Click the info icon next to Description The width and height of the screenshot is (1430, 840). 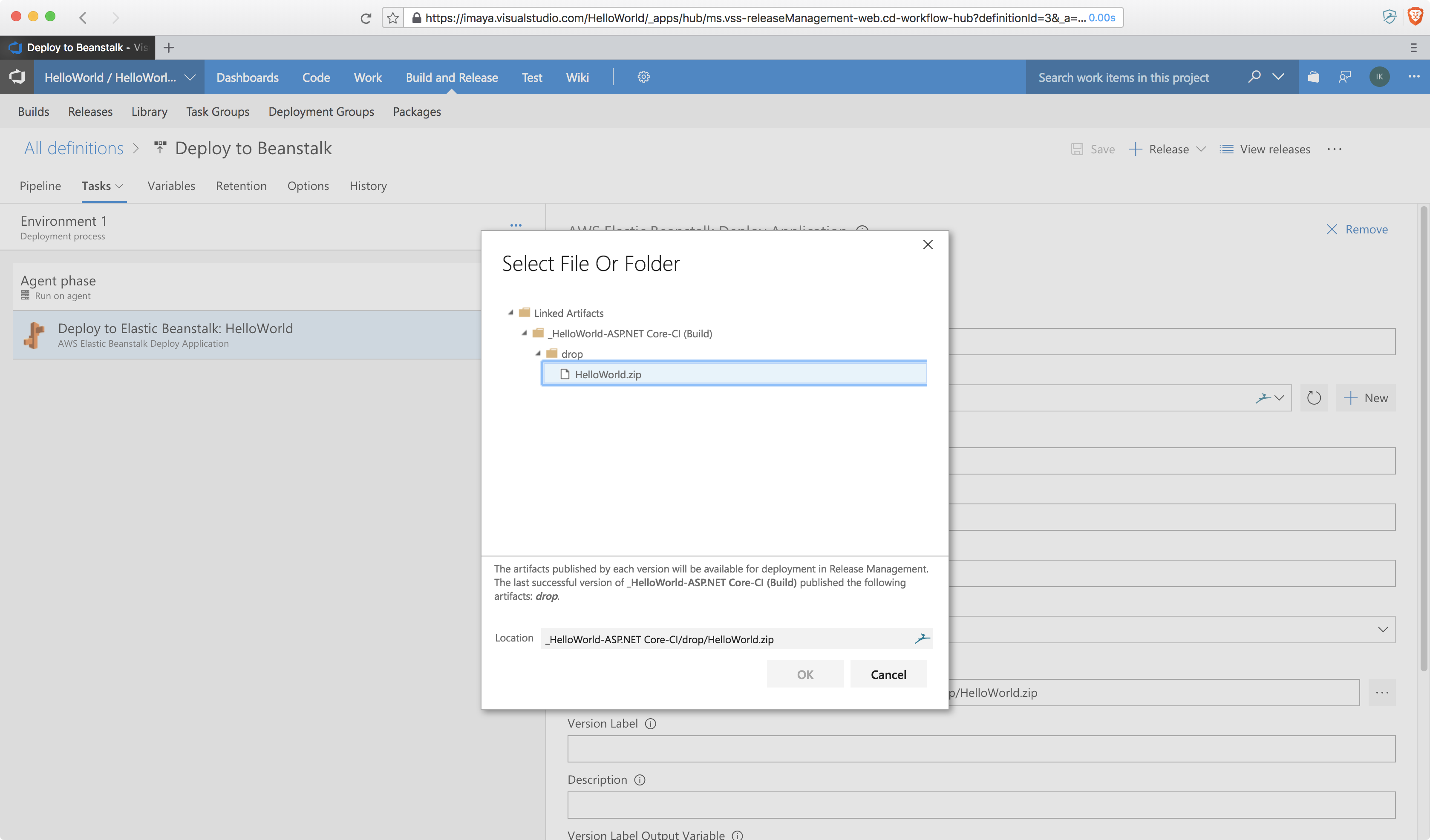click(640, 780)
